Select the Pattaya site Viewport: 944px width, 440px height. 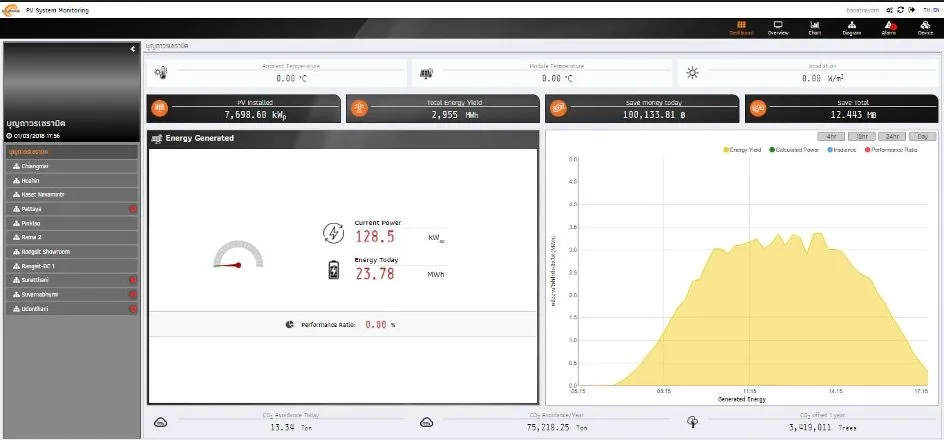72,209
